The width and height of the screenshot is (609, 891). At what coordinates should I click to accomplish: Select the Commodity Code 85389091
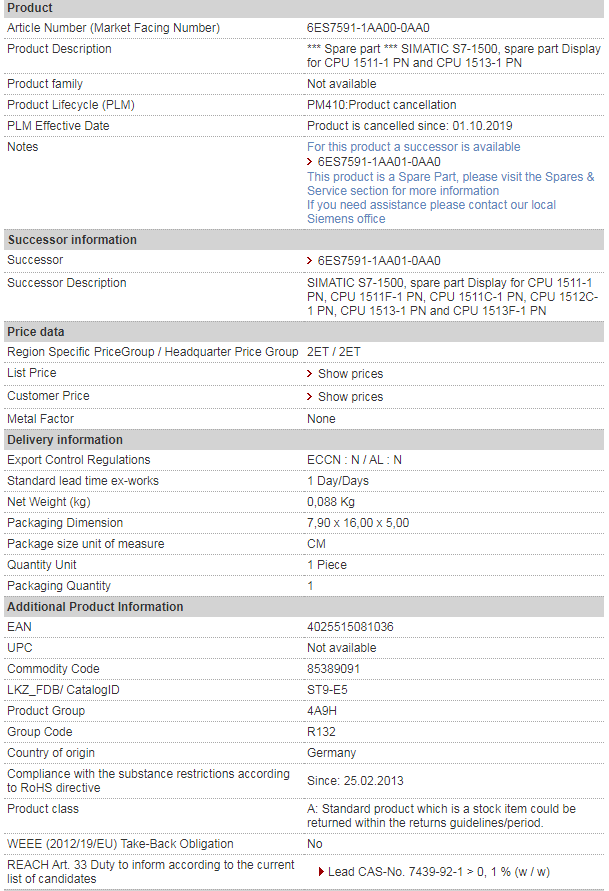pos(333,669)
